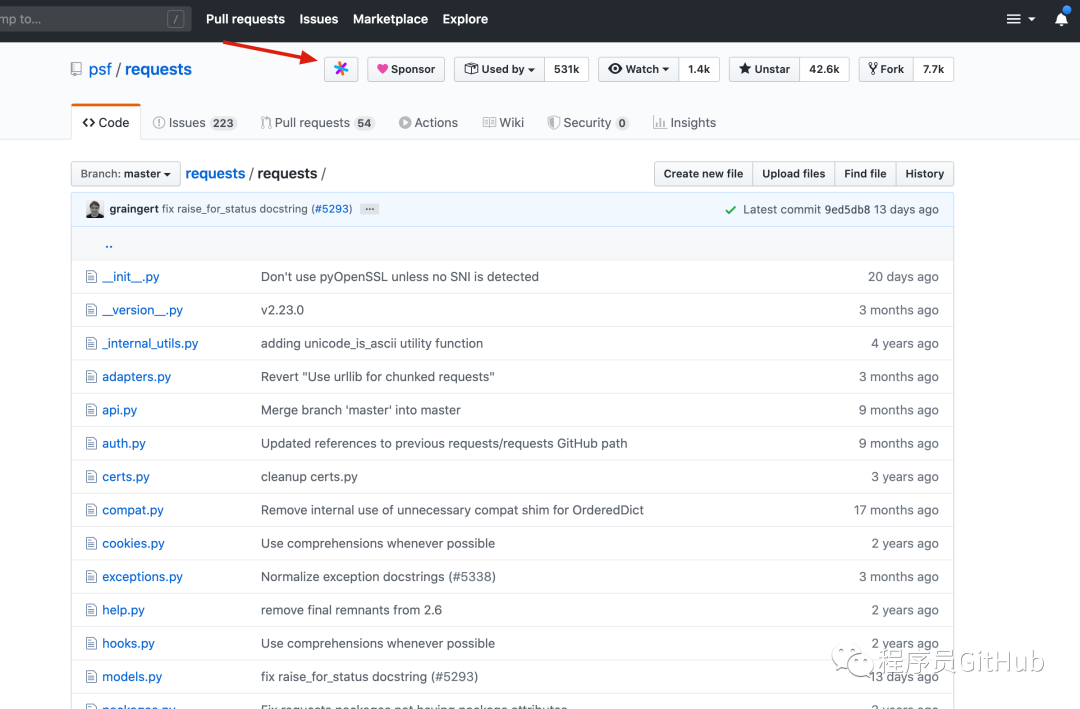This screenshot has height=709, width=1080.
Task: Open the Watch dropdown
Action: 638,69
